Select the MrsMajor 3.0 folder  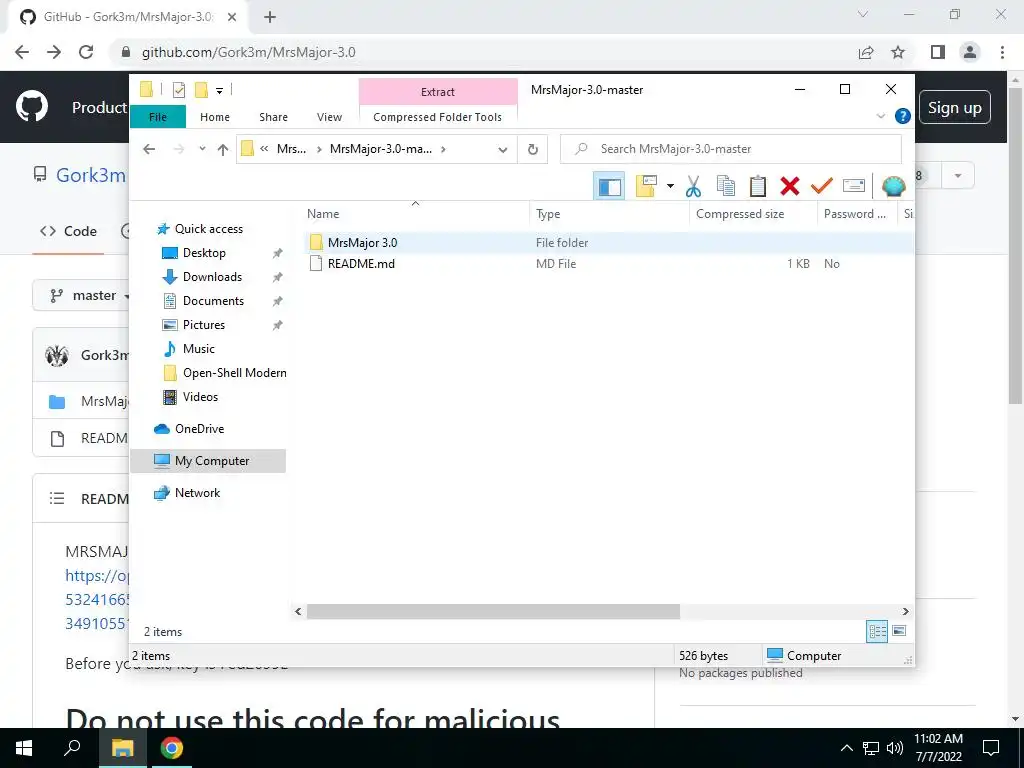tap(362, 243)
